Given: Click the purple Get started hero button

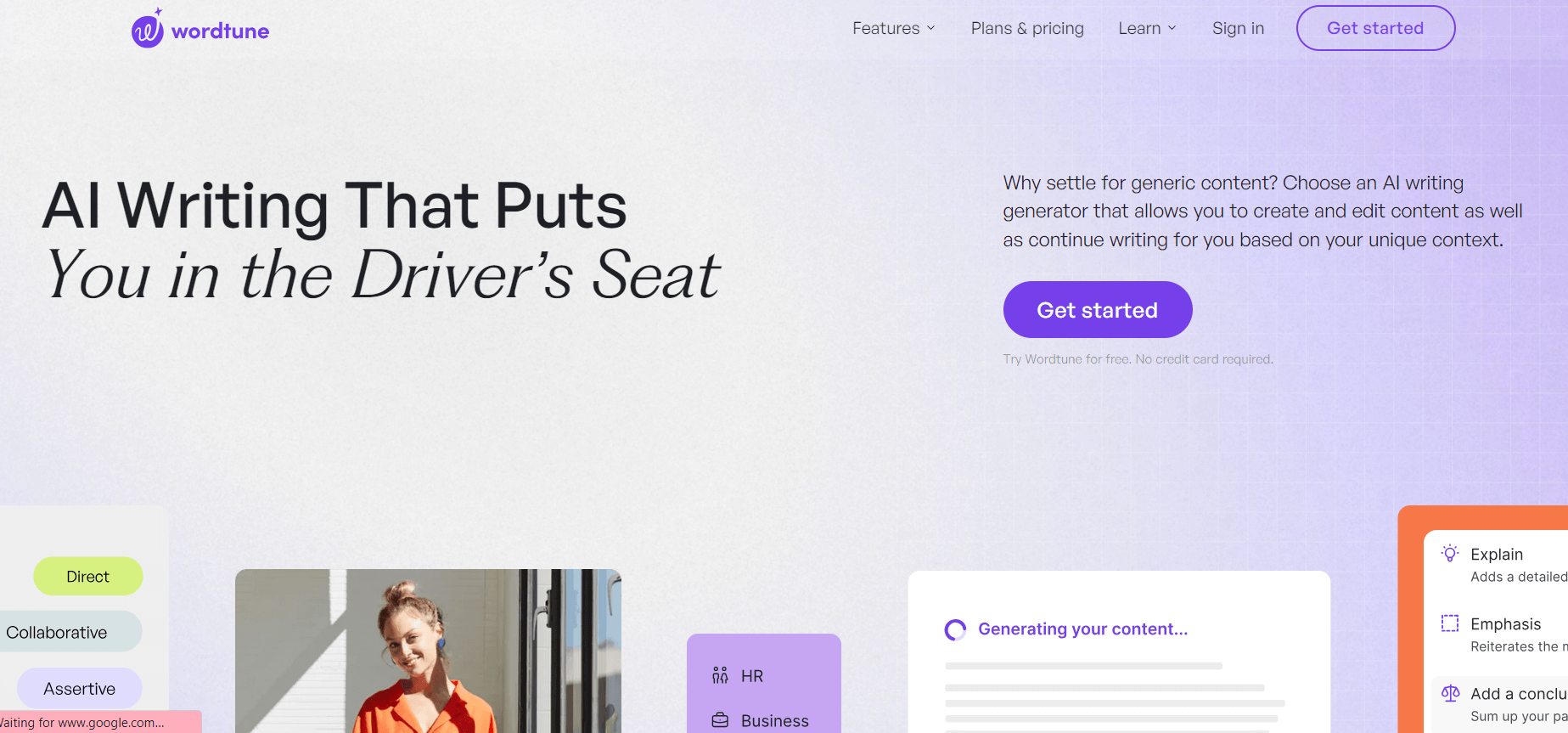Looking at the screenshot, I should click(1098, 310).
